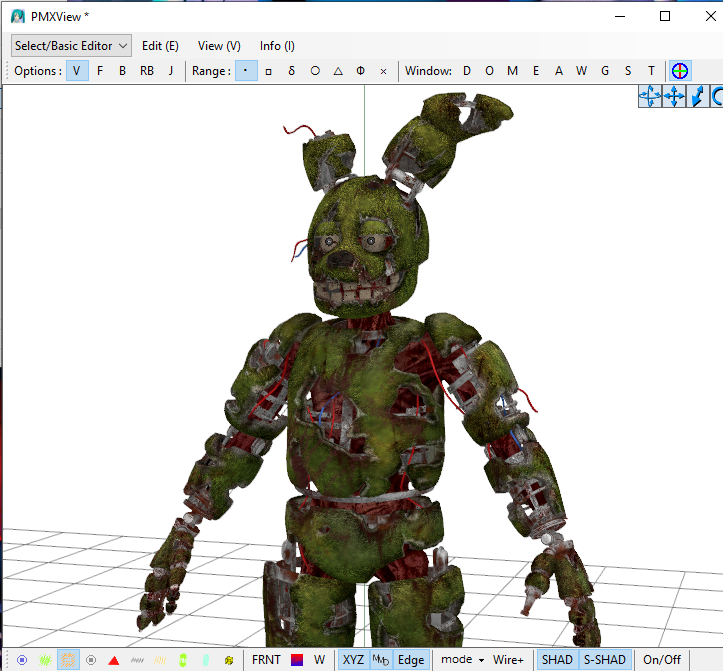
Task: Open the O window button
Action: pos(490,71)
